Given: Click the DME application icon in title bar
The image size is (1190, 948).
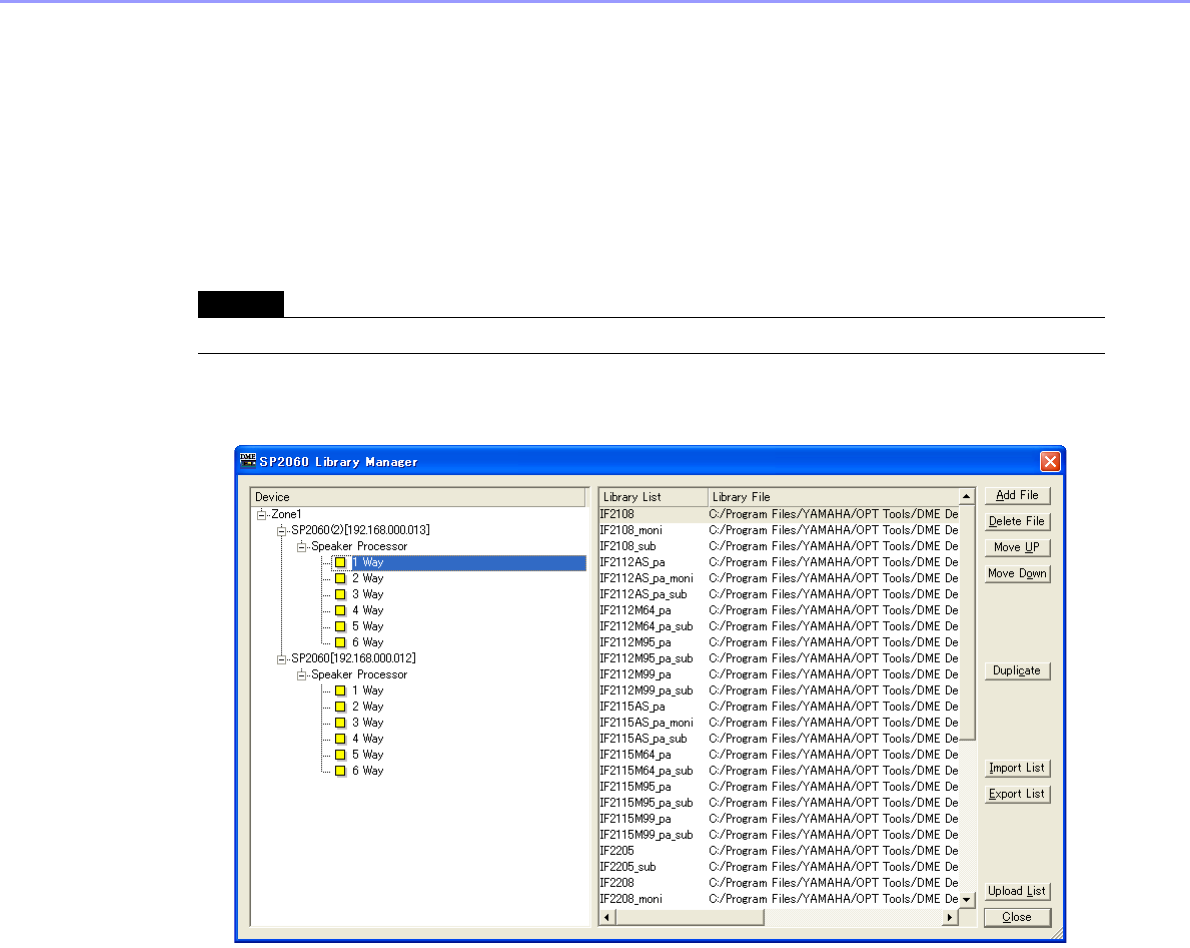Looking at the screenshot, I should click(248, 460).
